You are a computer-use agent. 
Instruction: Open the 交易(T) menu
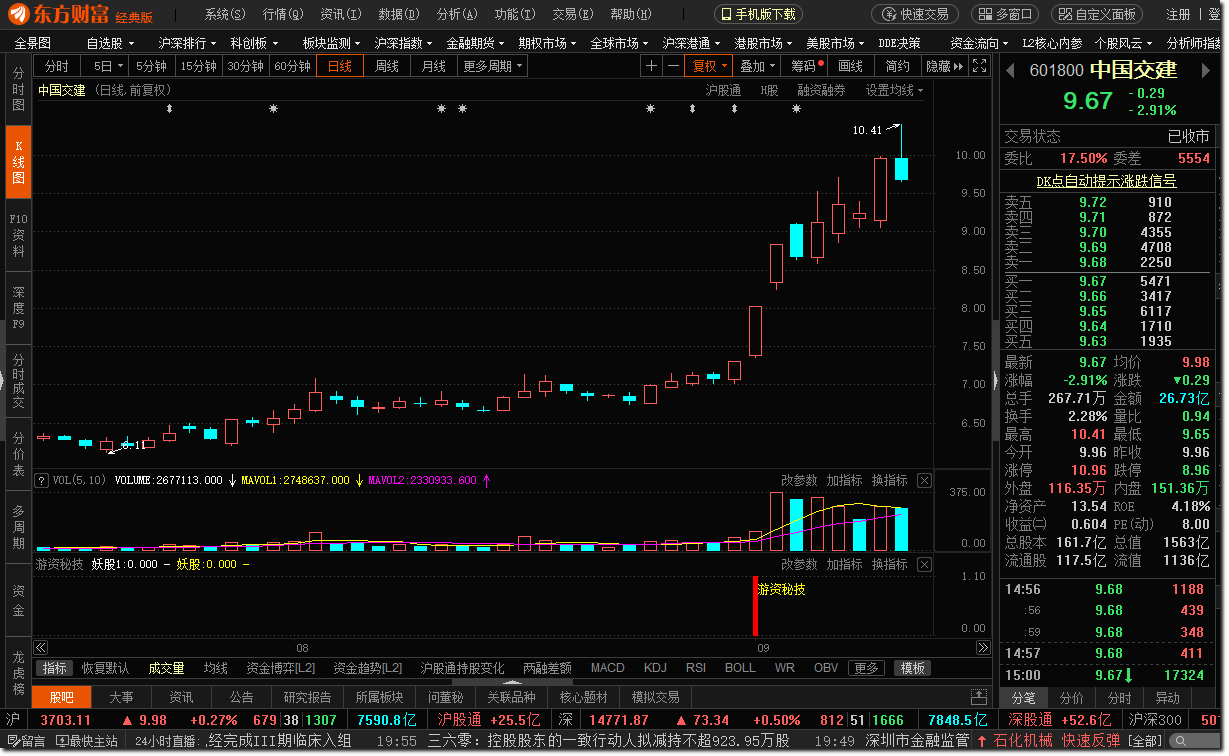point(573,14)
